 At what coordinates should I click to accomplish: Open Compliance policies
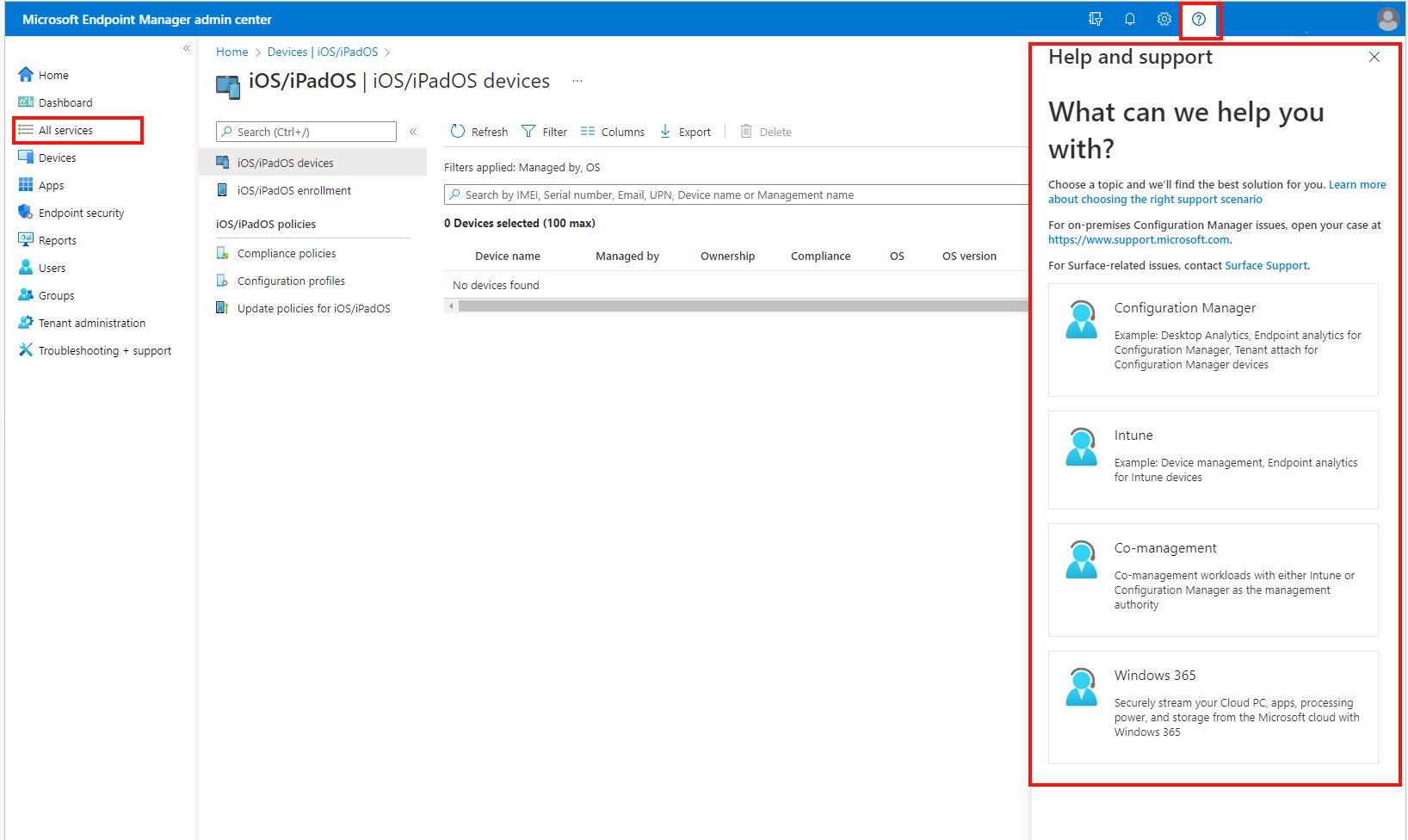click(287, 253)
